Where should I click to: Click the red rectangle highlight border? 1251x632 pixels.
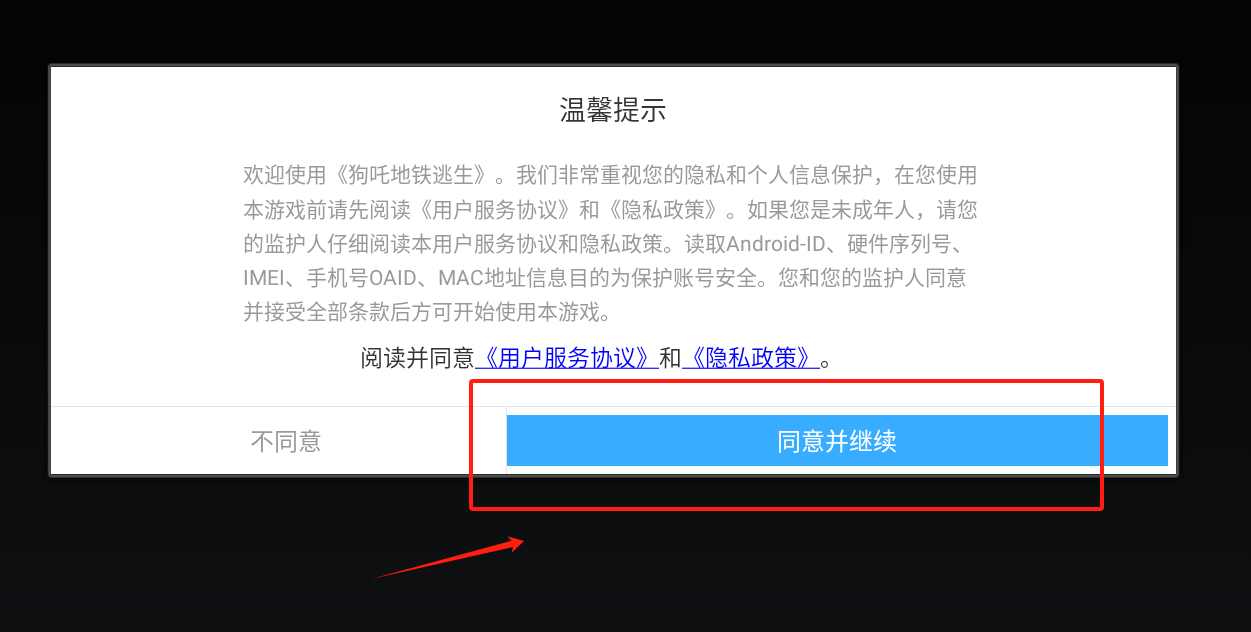coord(786,381)
